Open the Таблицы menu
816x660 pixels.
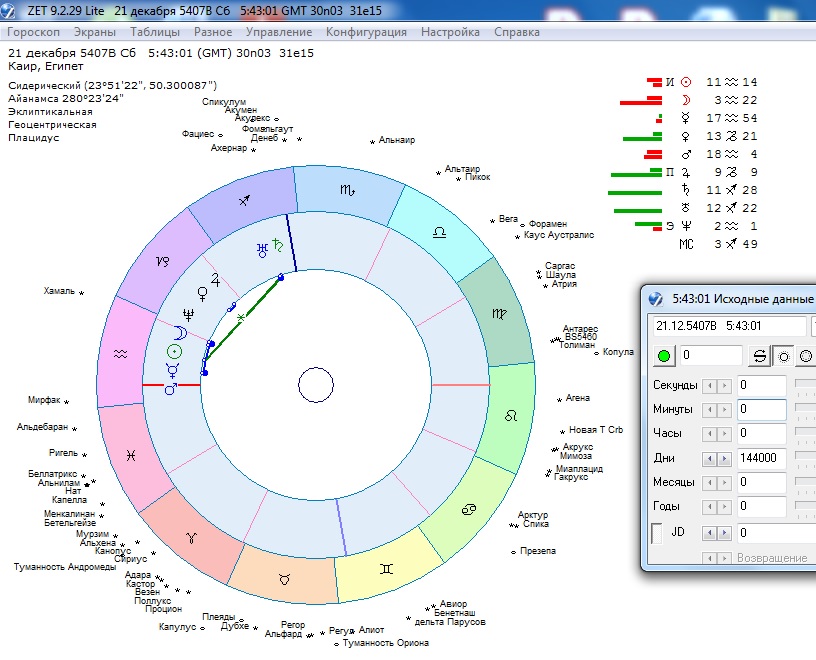155,32
